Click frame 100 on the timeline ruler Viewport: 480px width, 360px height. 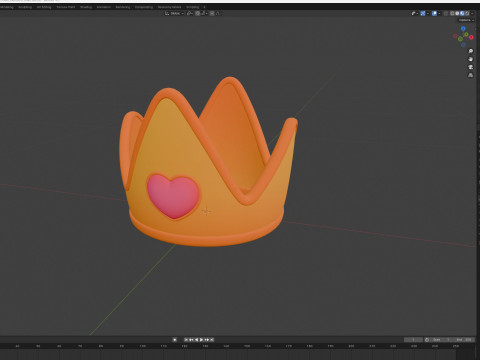[143, 346]
